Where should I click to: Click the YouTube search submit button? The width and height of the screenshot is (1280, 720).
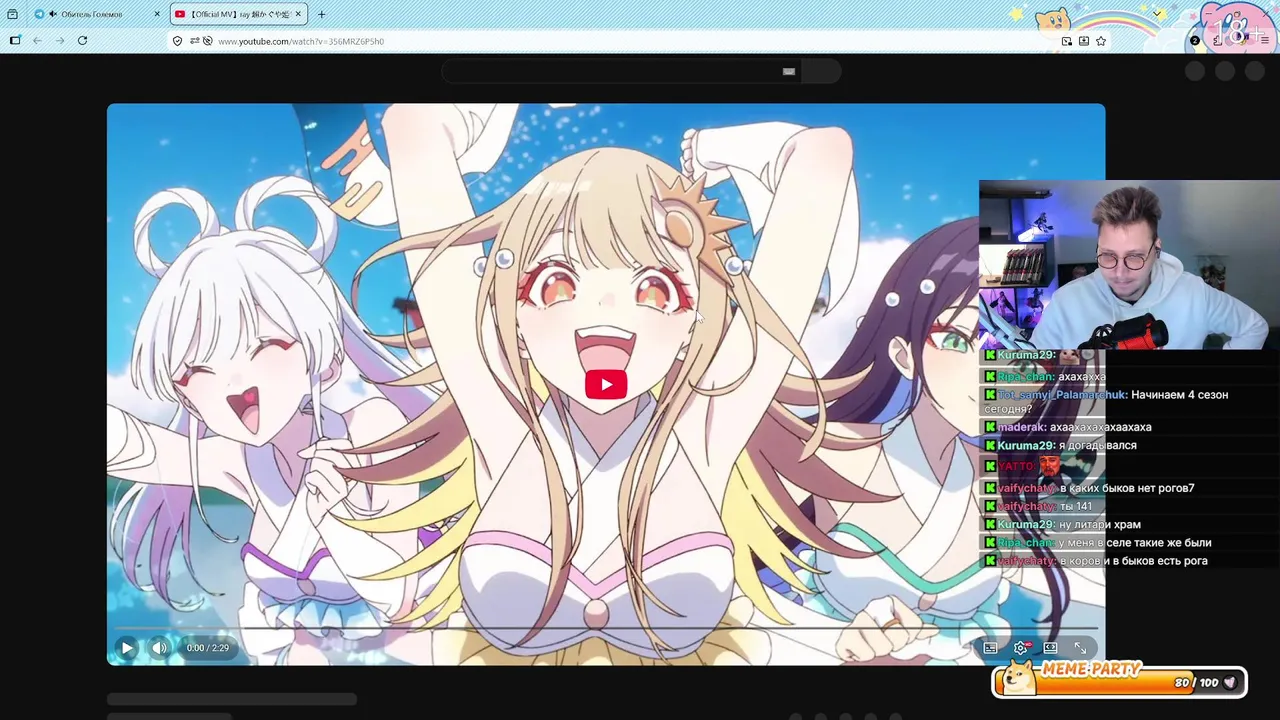[x=821, y=71]
